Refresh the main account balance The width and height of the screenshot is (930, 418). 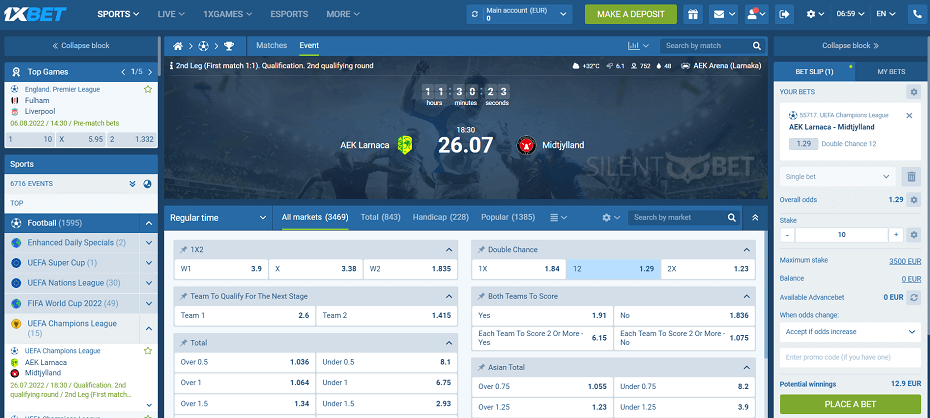click(475, 14)
